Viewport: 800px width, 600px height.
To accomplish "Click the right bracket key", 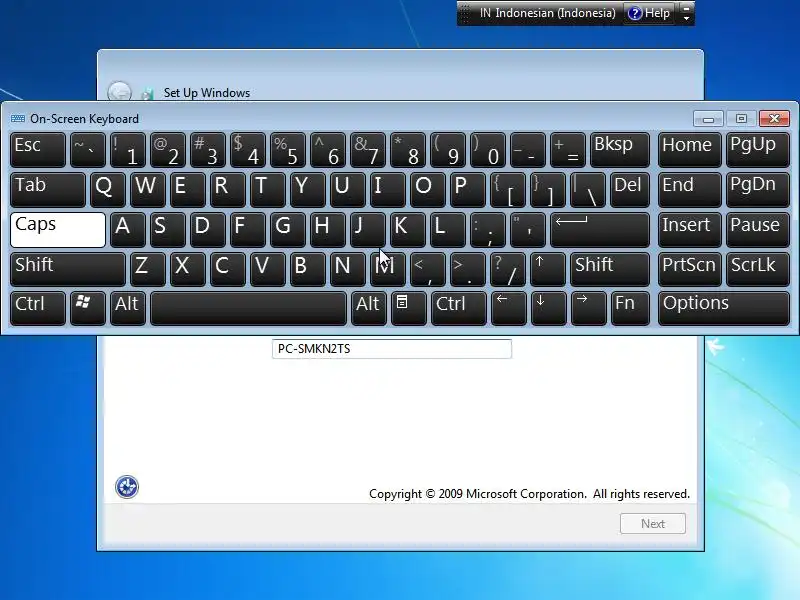I will (x=548, y=190).
